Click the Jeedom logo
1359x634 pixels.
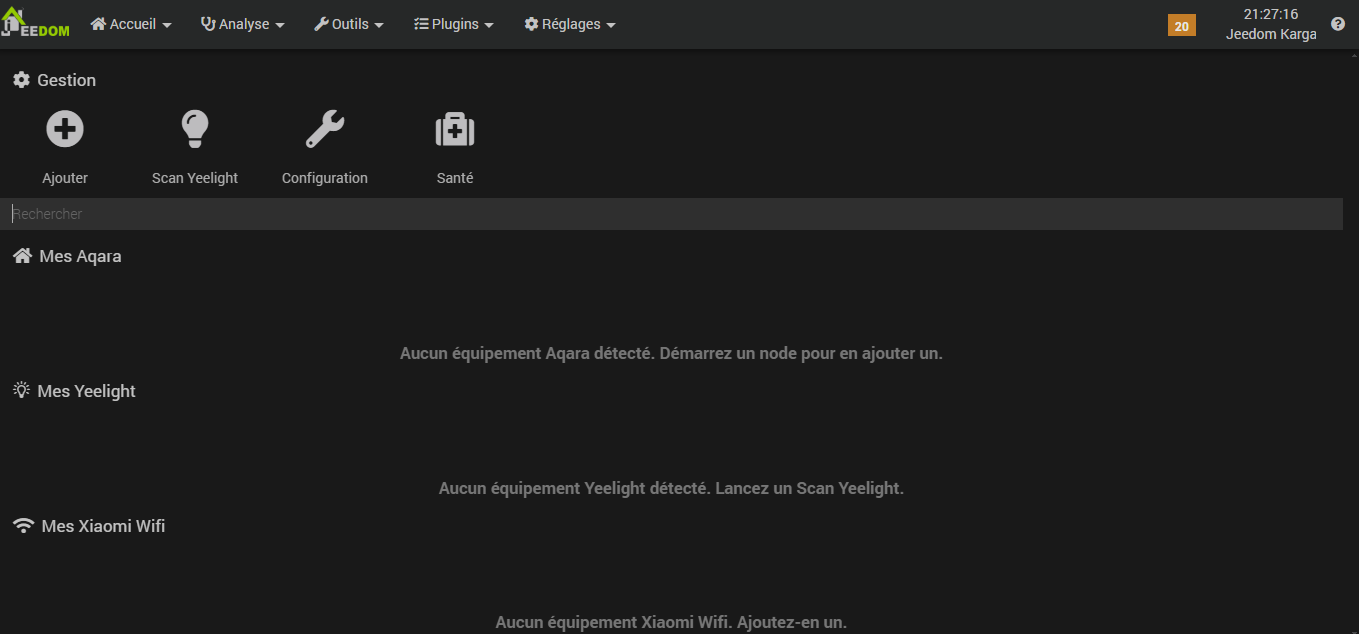[35, 24]
